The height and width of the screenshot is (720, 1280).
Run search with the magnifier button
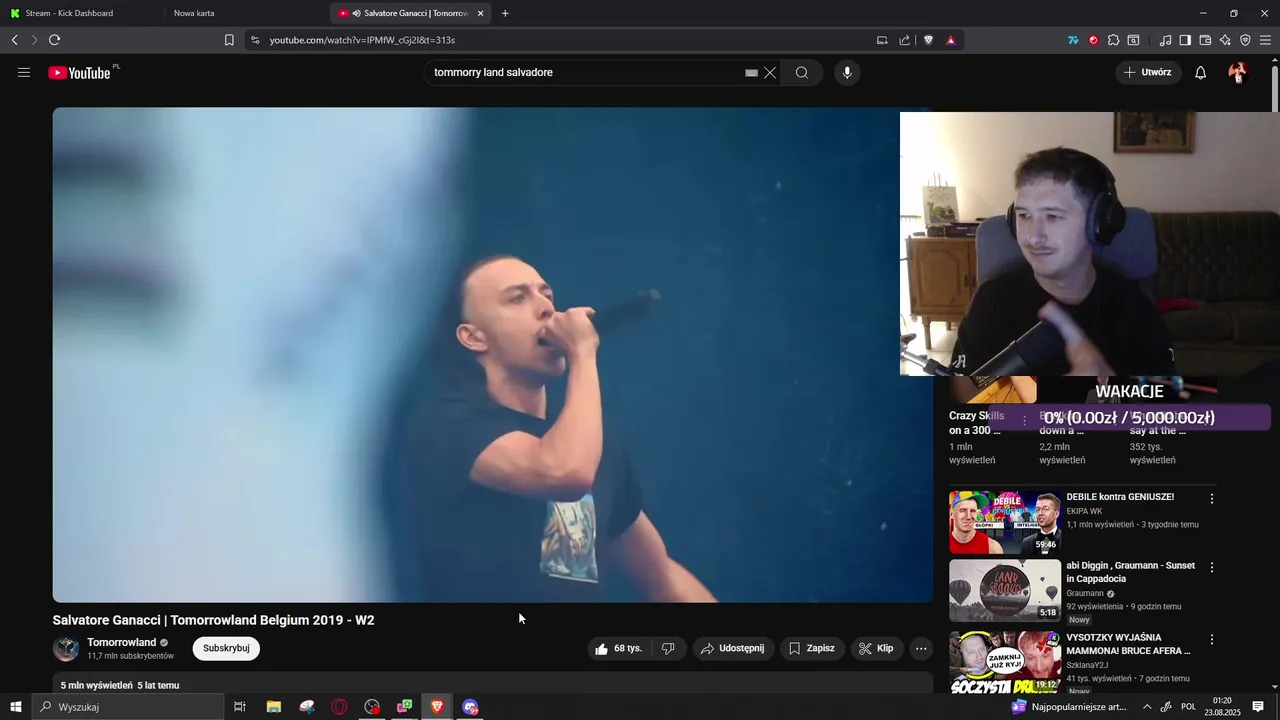click(x=802, y=72)
